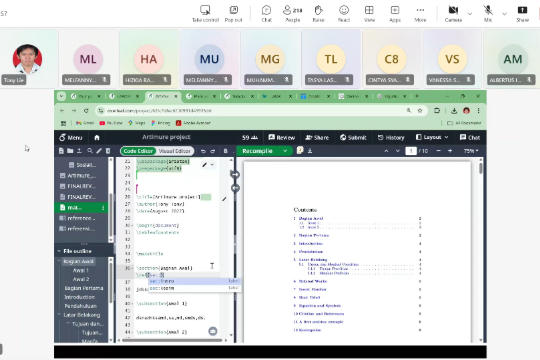The image size is (540, 360).
Task: Raise your hand in the meeting
Action: coord(319,14)
